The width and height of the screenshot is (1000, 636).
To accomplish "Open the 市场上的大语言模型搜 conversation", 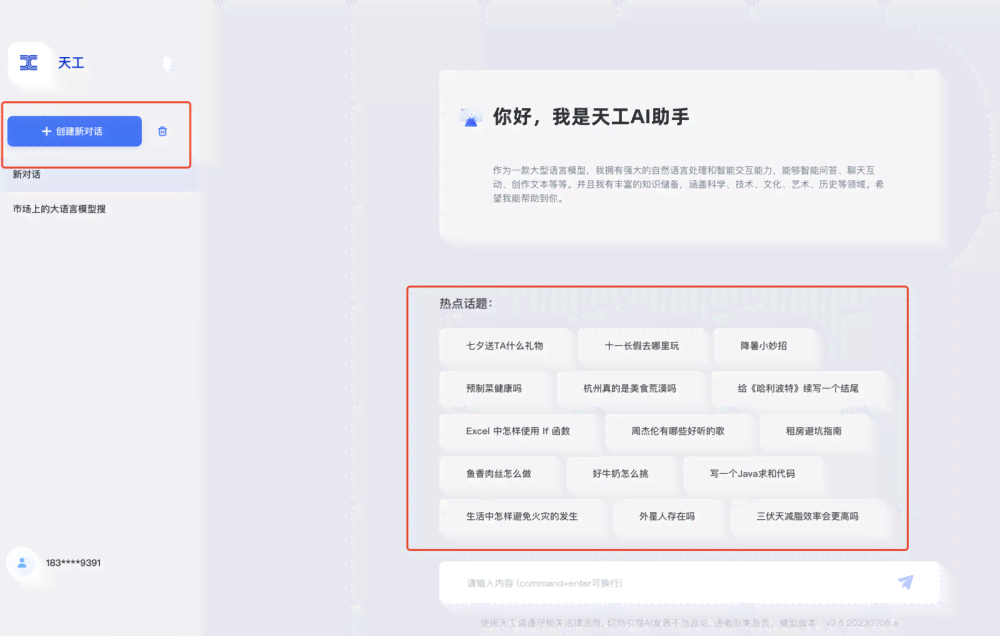I will point(99,209).
